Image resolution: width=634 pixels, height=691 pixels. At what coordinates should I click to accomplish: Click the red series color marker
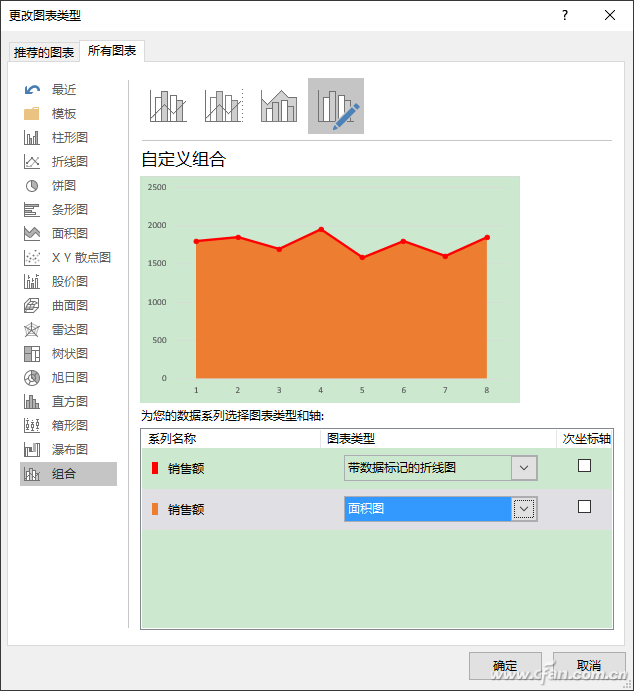click(x=155, y=468)
